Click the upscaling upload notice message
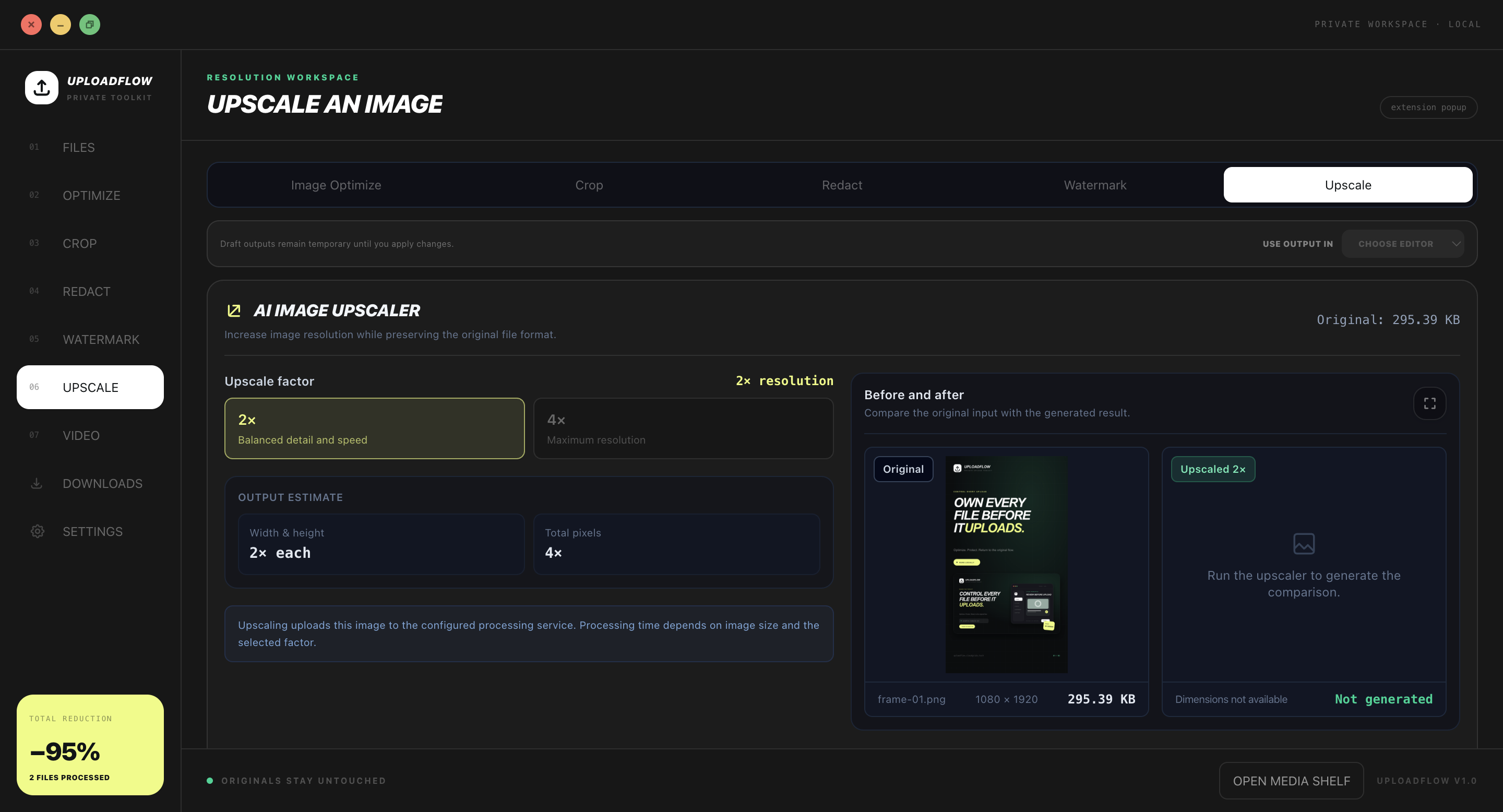This screenshot has height=812, width=1503. 529,634
